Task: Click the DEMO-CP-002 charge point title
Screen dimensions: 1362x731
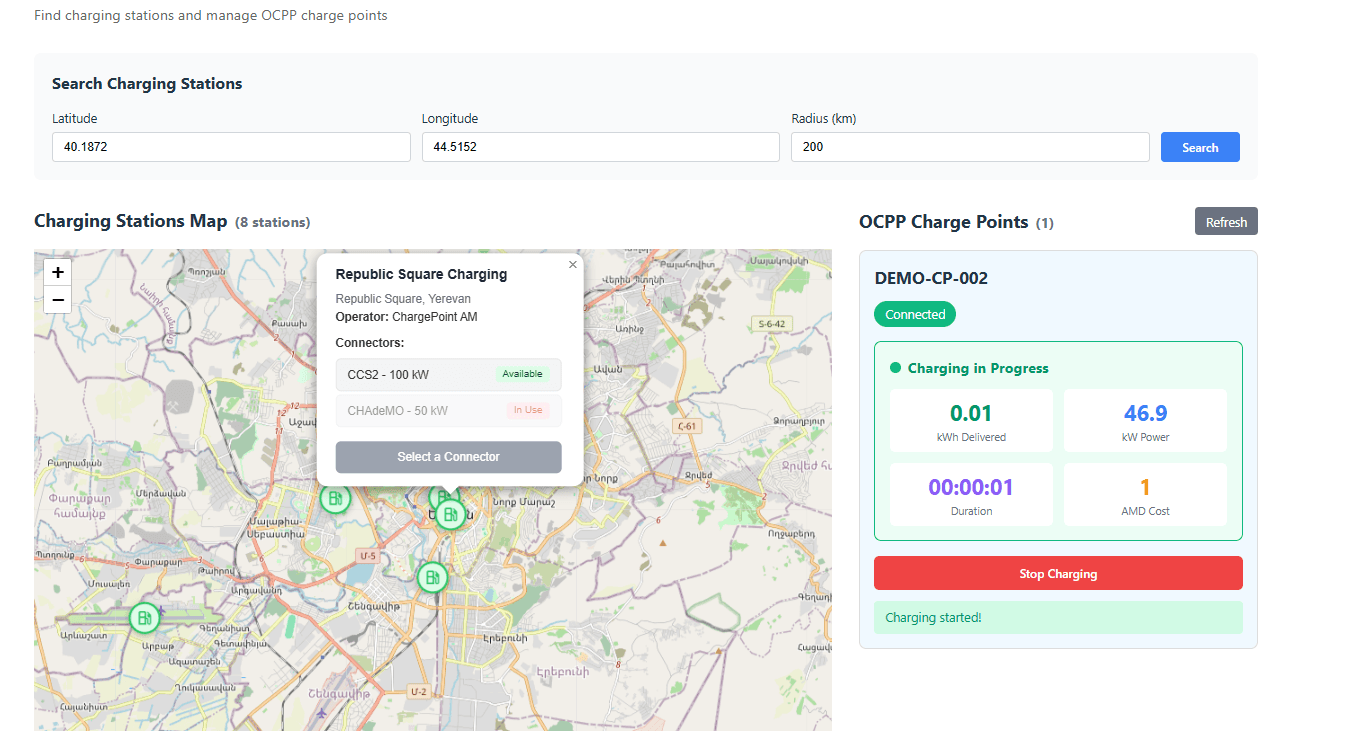Action: (931, 278)
